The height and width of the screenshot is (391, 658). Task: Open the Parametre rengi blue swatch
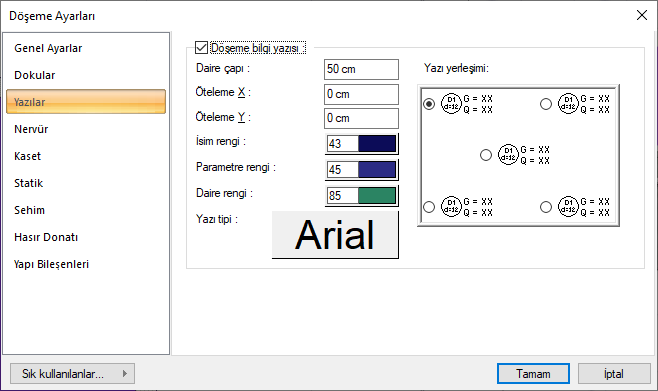click(x=377, y=169)
